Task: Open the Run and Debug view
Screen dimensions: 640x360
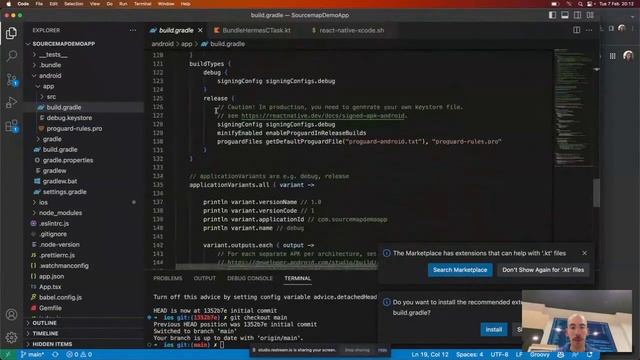Action: coord(11,102)
